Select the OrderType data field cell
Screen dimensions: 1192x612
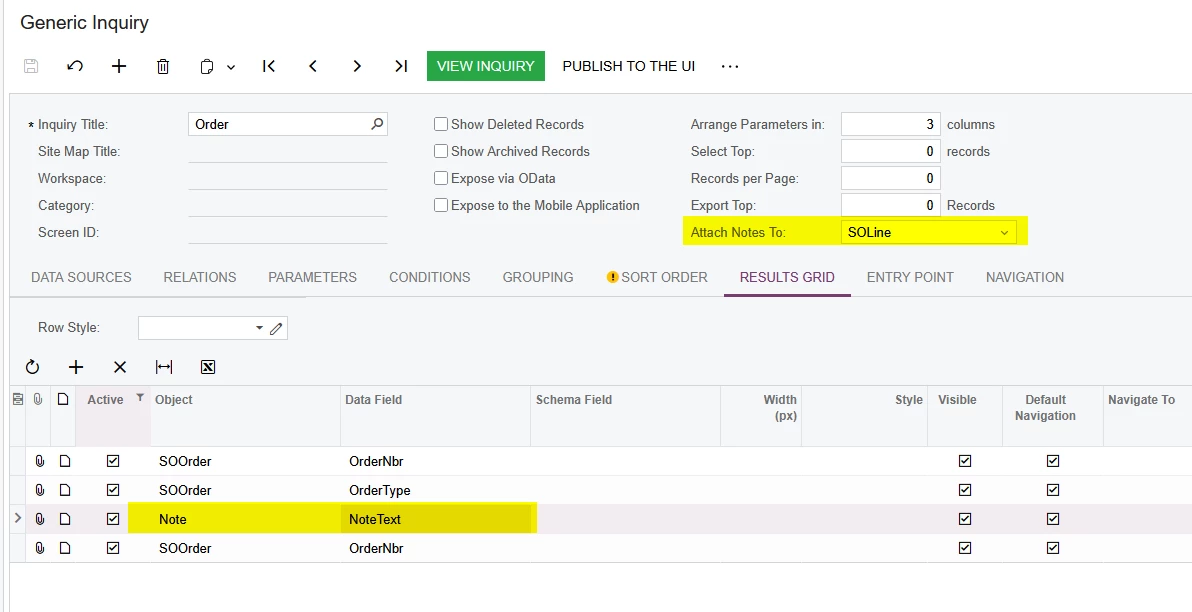[x=436, y=490]
